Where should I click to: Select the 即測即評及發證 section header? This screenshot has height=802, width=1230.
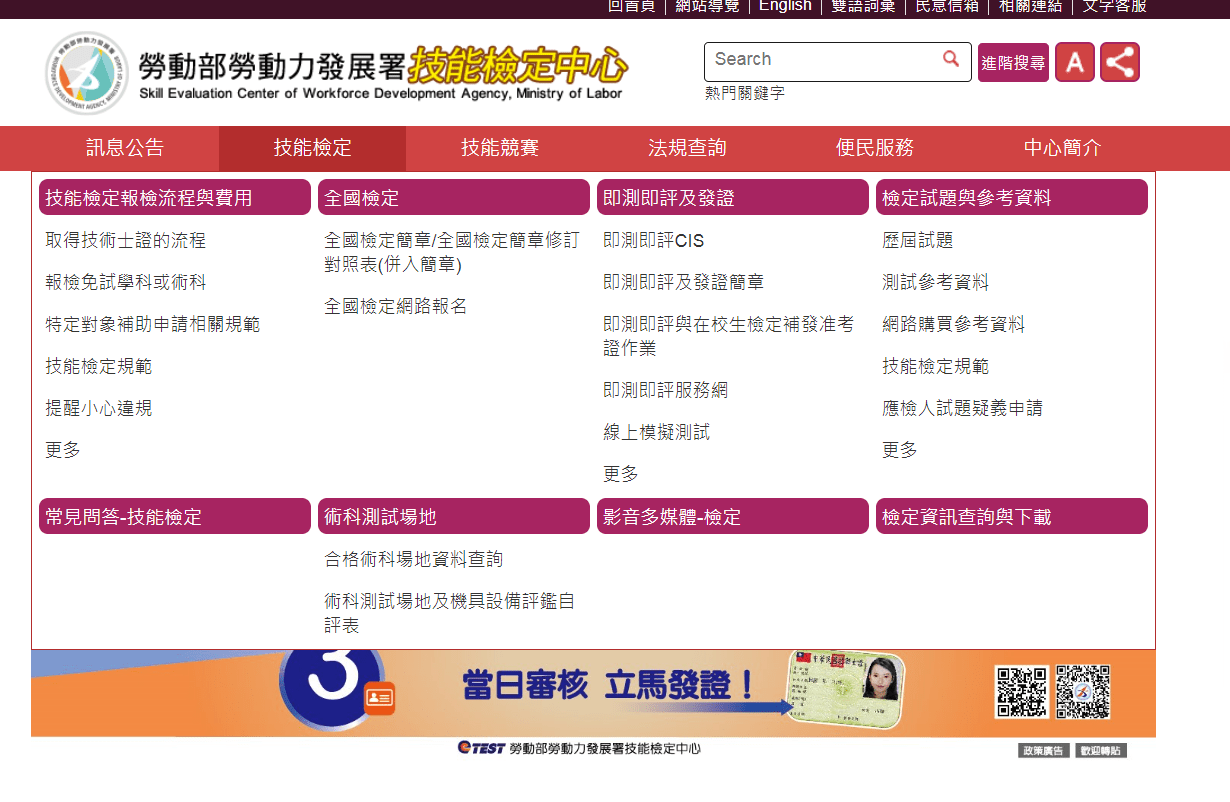tap(733, 197)
